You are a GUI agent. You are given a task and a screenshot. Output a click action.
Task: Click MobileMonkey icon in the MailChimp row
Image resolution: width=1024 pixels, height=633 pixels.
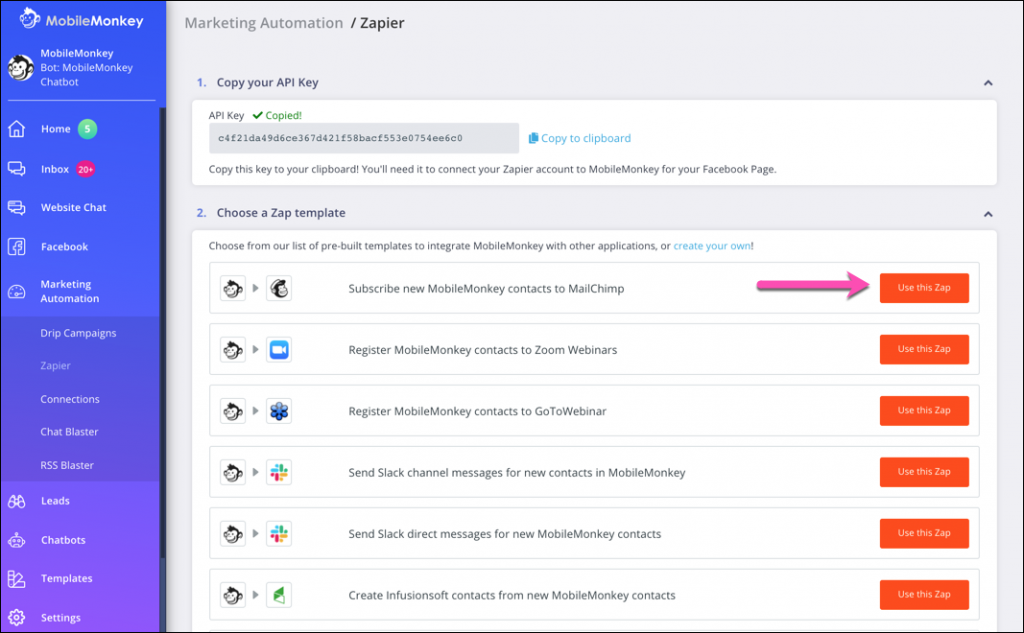coord(232,288)
